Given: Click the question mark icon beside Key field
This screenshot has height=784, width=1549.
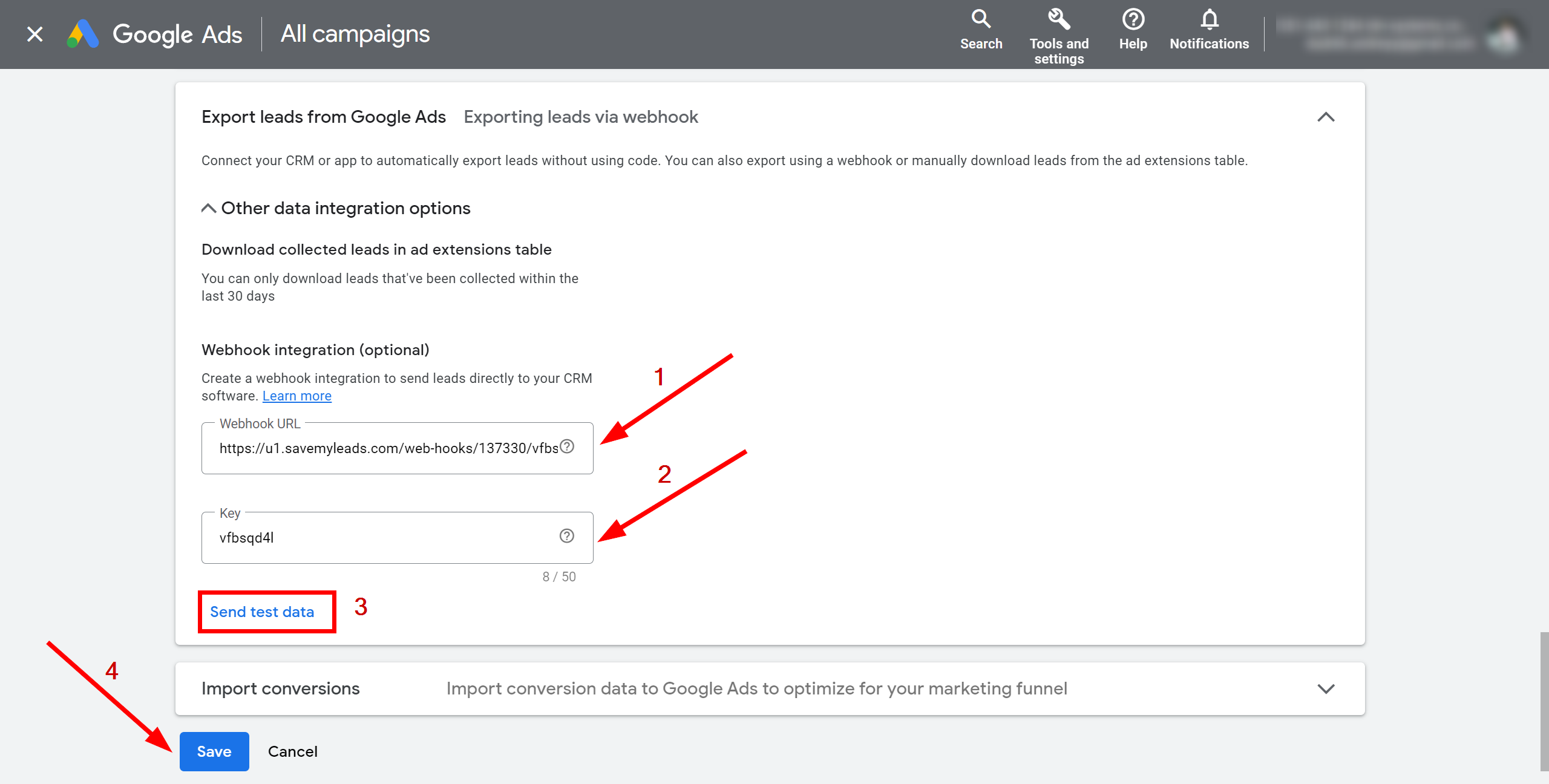Looking at the screenshot, I should [x=566, y=534].
